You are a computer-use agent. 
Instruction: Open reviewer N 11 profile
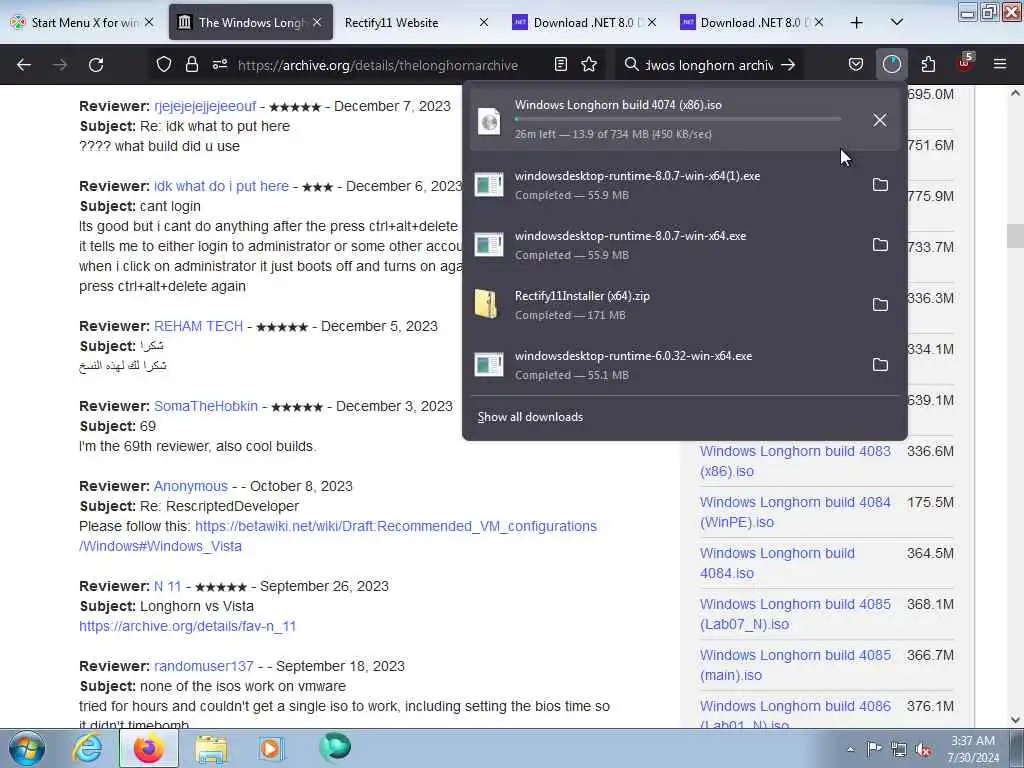coord(168,586)
